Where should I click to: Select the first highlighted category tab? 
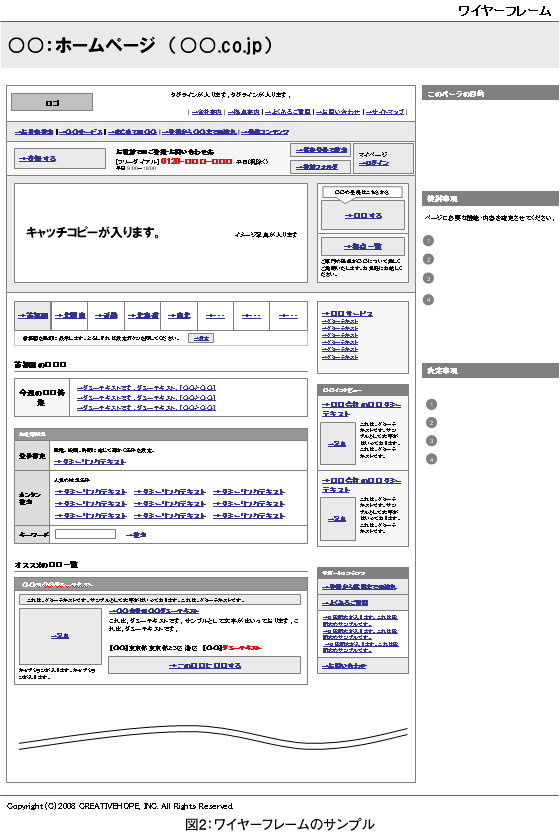[x=33, y=316]
